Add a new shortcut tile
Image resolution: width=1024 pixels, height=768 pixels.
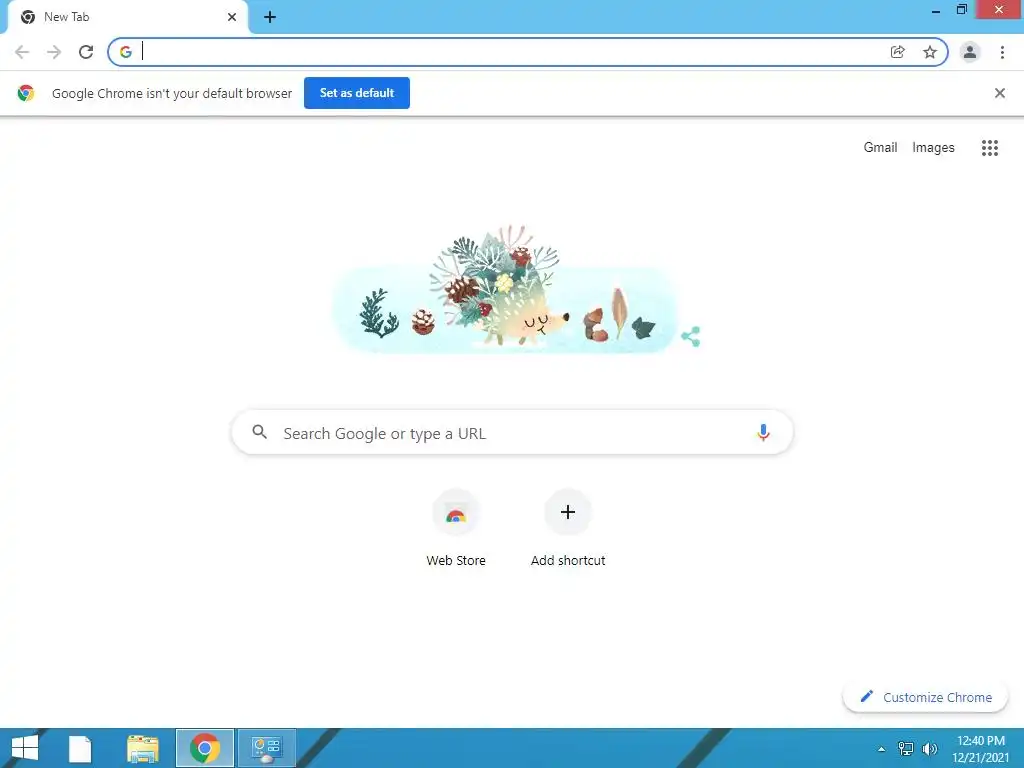pos(568,528)
